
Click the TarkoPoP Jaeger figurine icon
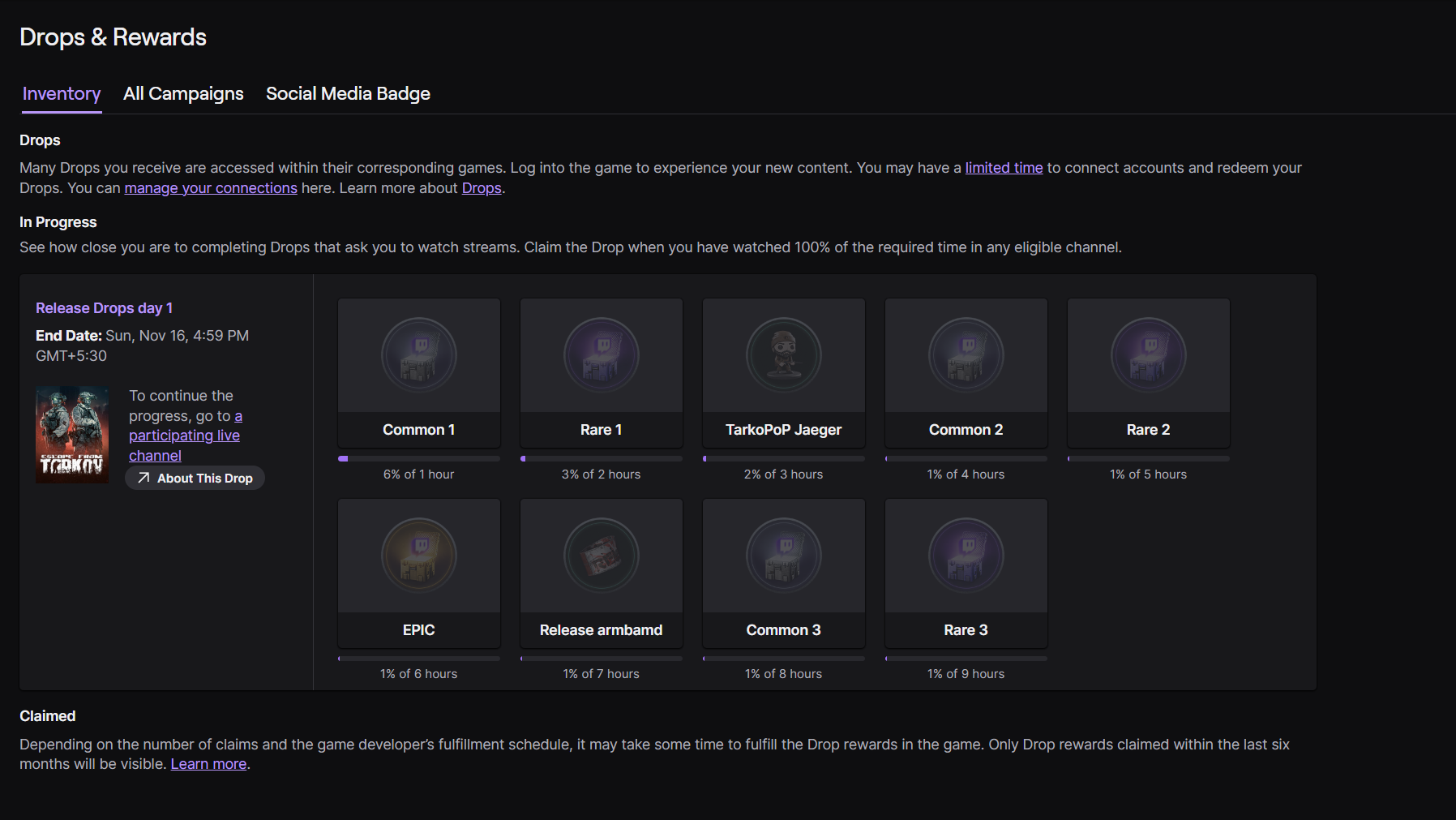coord(783,354)
